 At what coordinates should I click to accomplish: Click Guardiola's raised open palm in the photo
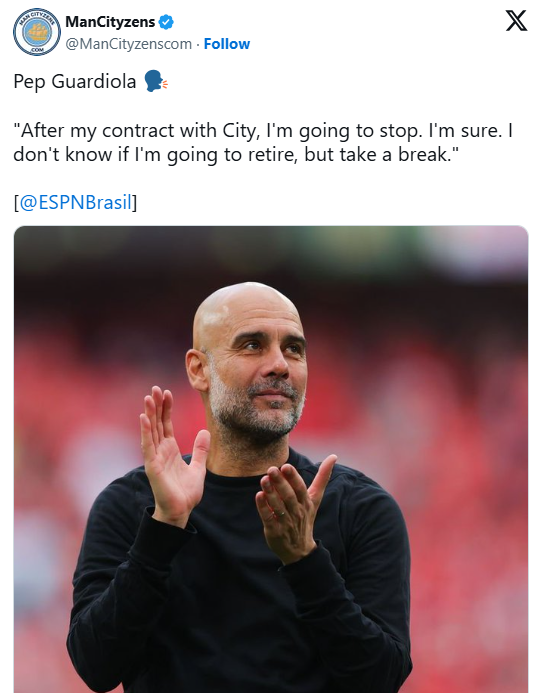point(172,460)
